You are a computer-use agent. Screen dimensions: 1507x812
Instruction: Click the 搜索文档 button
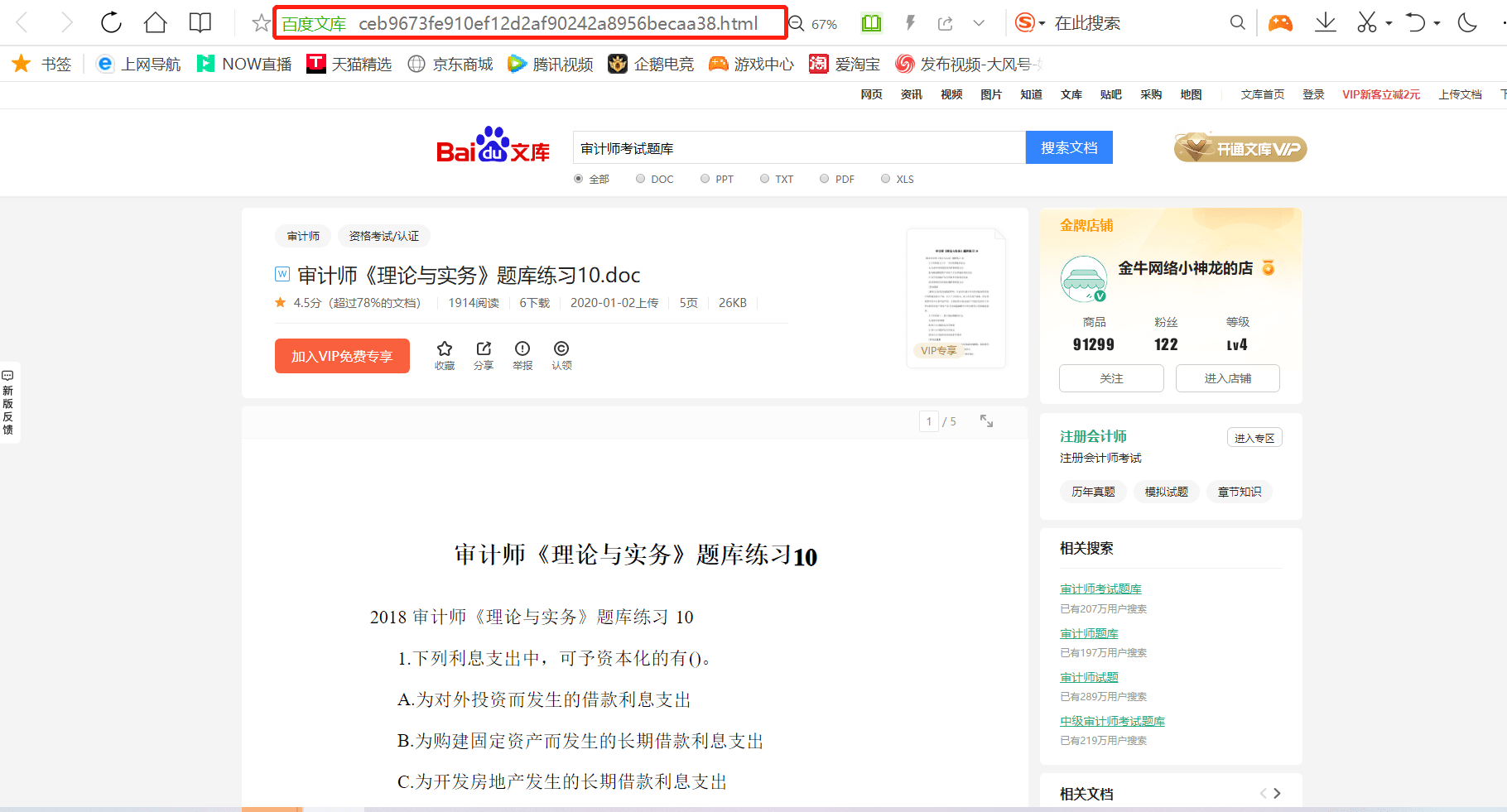pos(1069,147)
